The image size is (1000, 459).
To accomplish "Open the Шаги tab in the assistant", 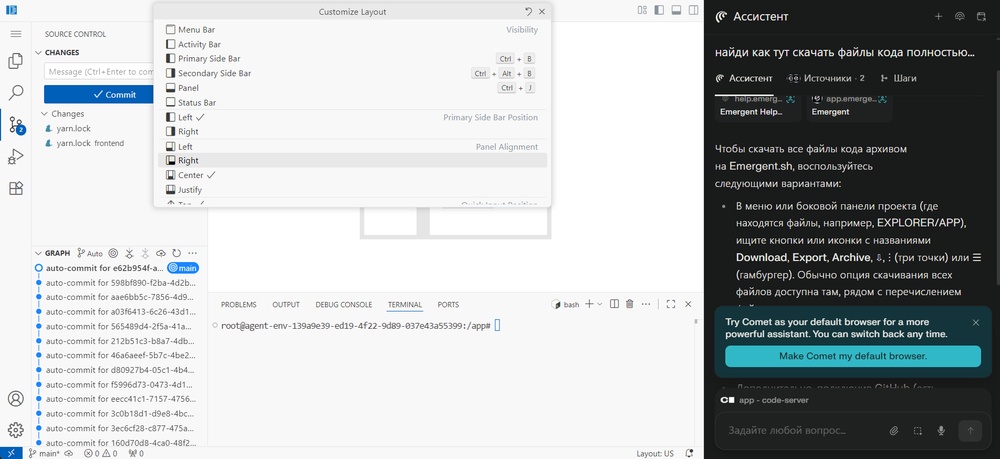I will tap(898, 78).
